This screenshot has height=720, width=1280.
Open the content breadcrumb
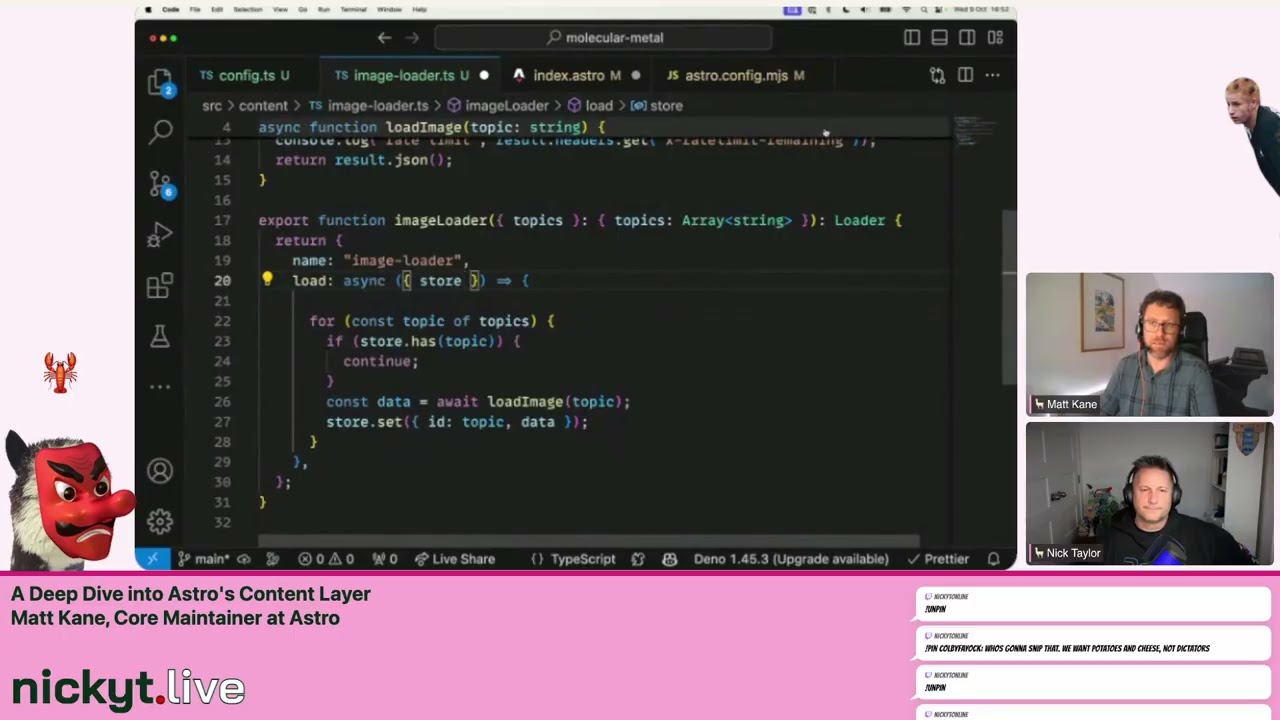263,105
